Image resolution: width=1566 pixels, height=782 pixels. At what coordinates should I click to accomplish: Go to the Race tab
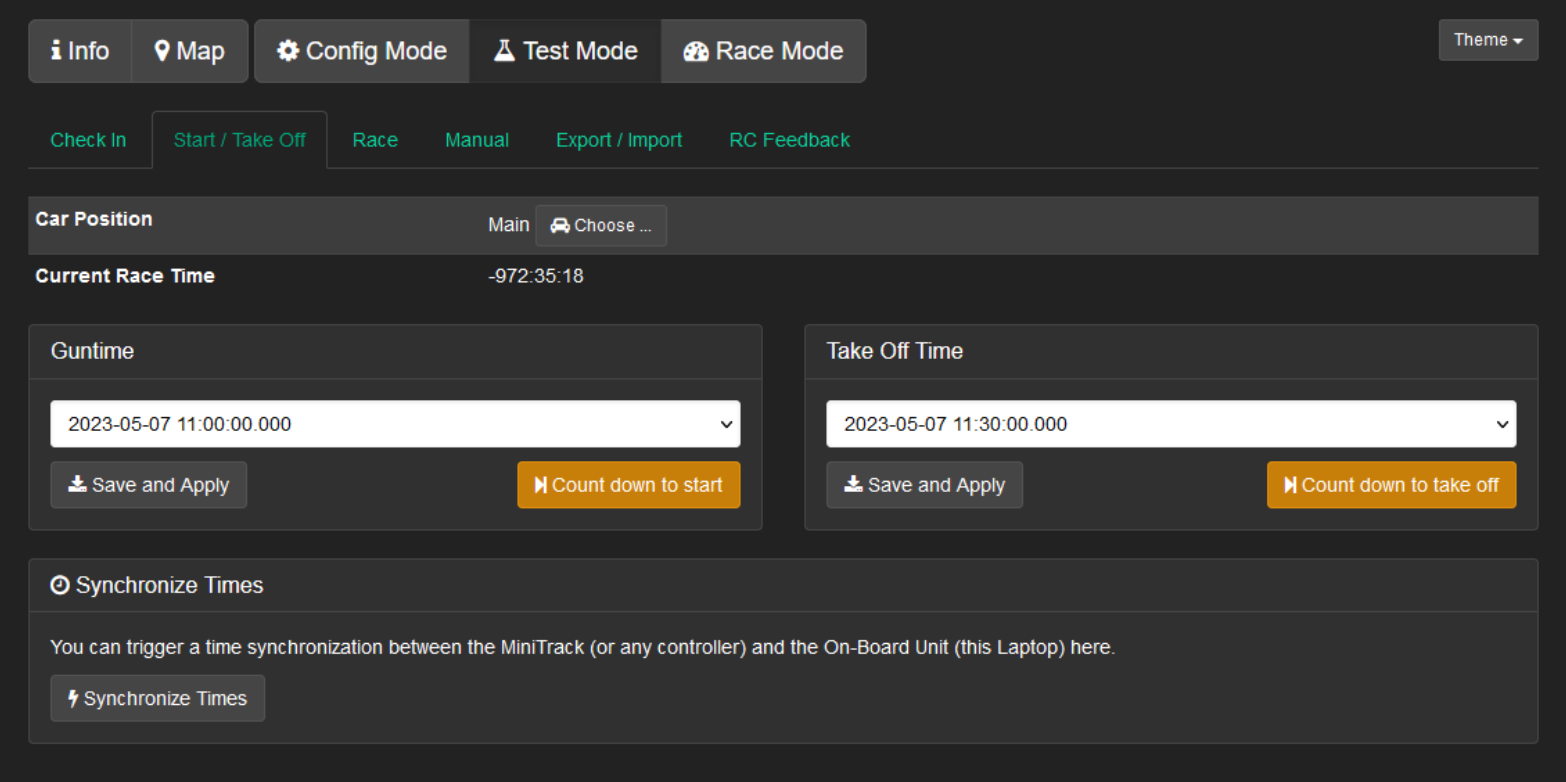point(375,140)
